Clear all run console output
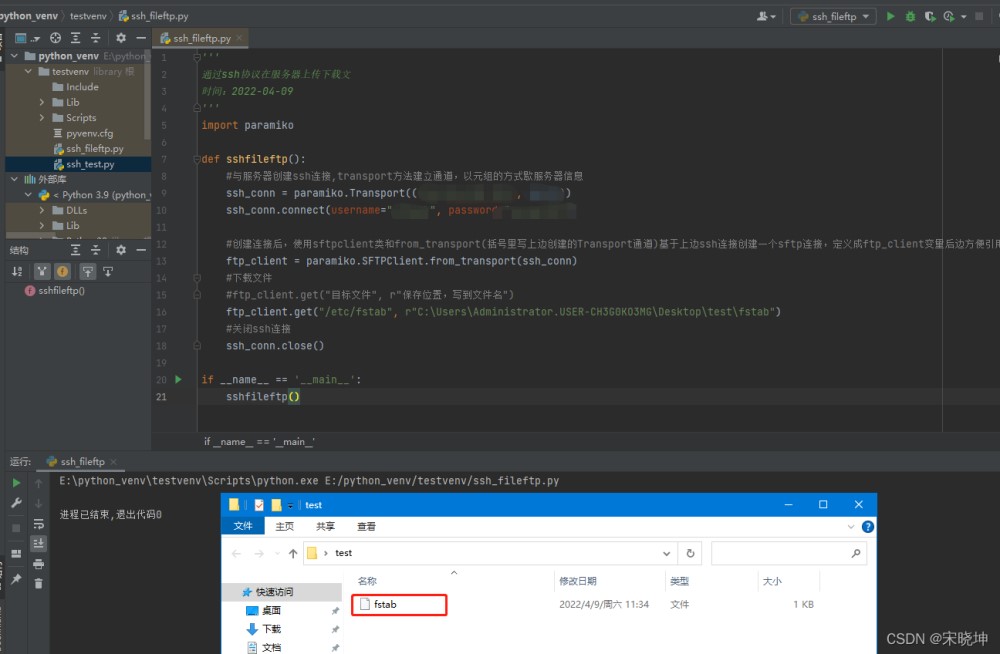The image size is (1000, 654). [x=39, y=584]
